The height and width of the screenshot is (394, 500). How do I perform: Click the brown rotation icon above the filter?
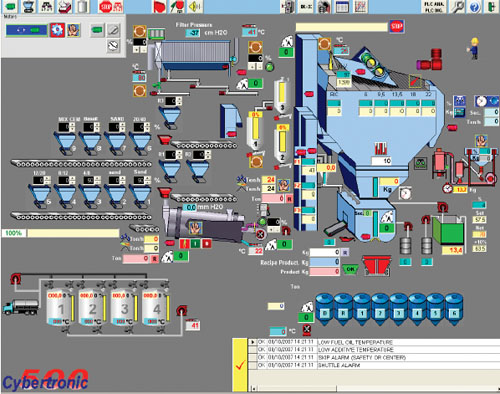(140, 32)
